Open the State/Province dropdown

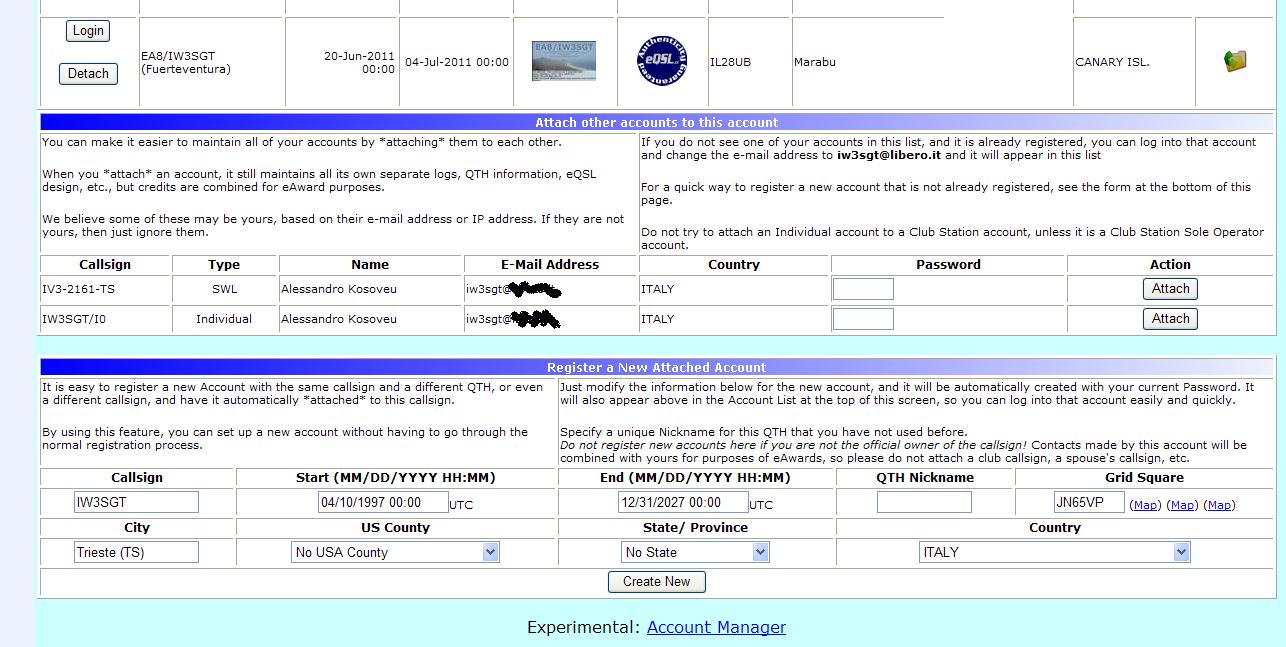[695, 552]
